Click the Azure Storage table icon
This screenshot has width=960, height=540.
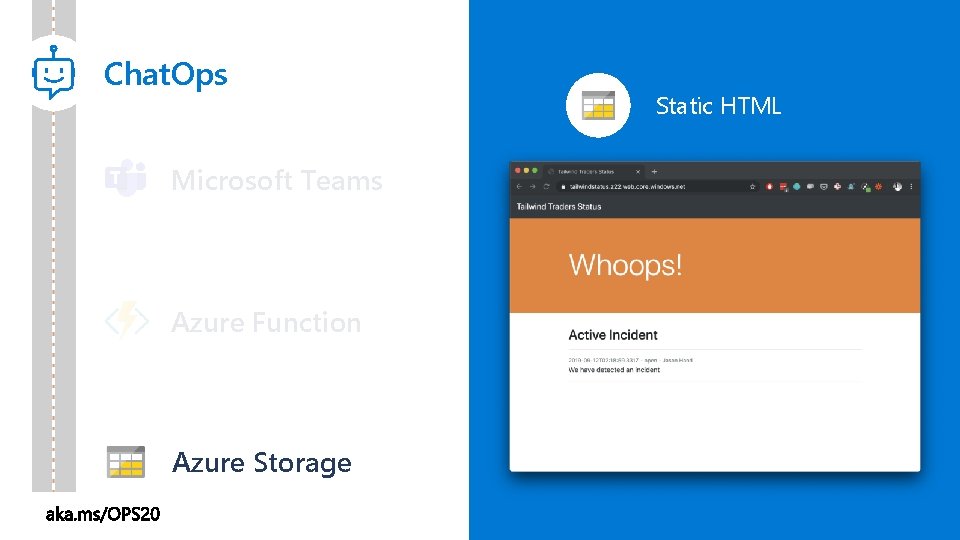pyautogui.click(x=126, y=462)
